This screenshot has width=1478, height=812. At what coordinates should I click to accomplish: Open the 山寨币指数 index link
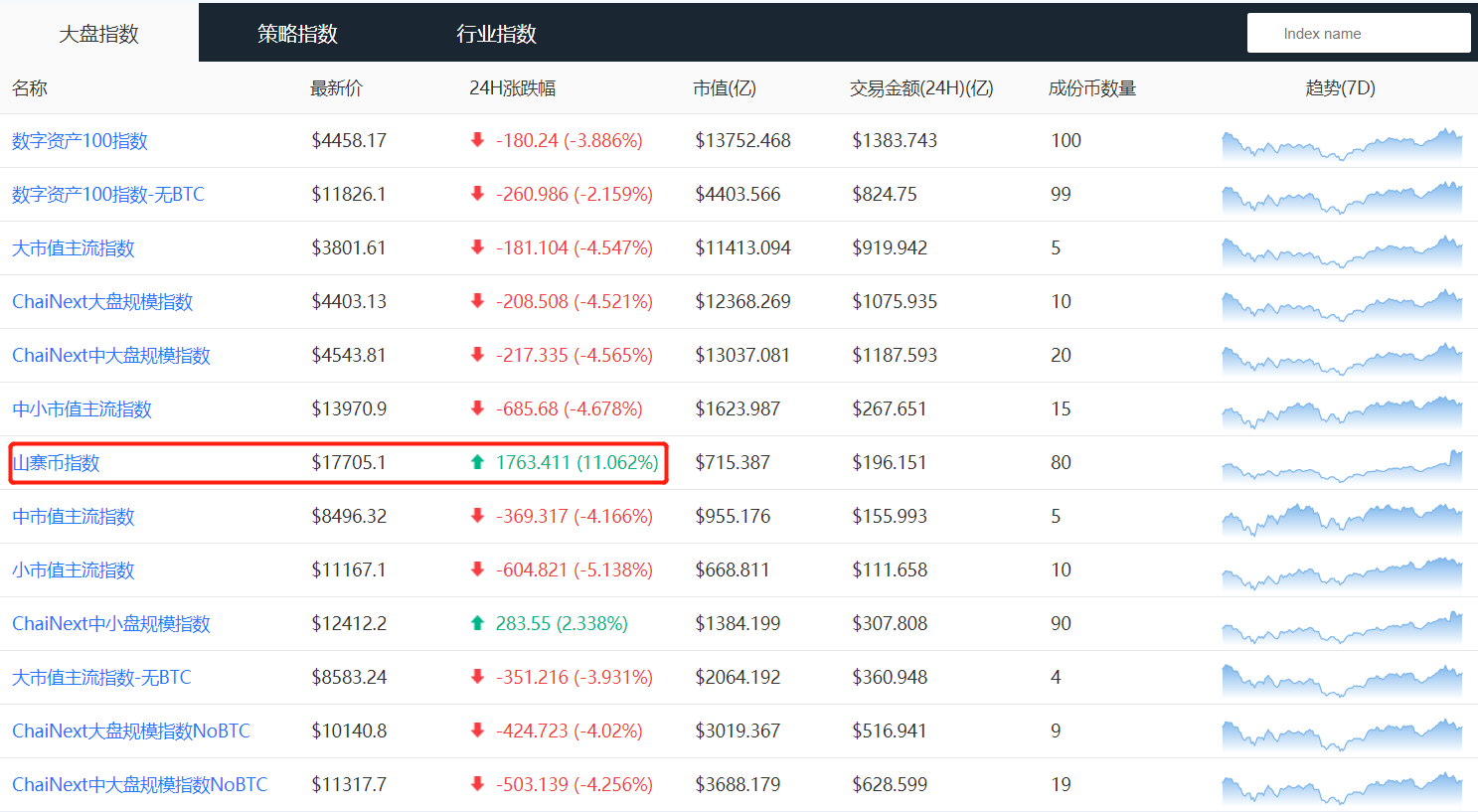[x=57, y=463]
